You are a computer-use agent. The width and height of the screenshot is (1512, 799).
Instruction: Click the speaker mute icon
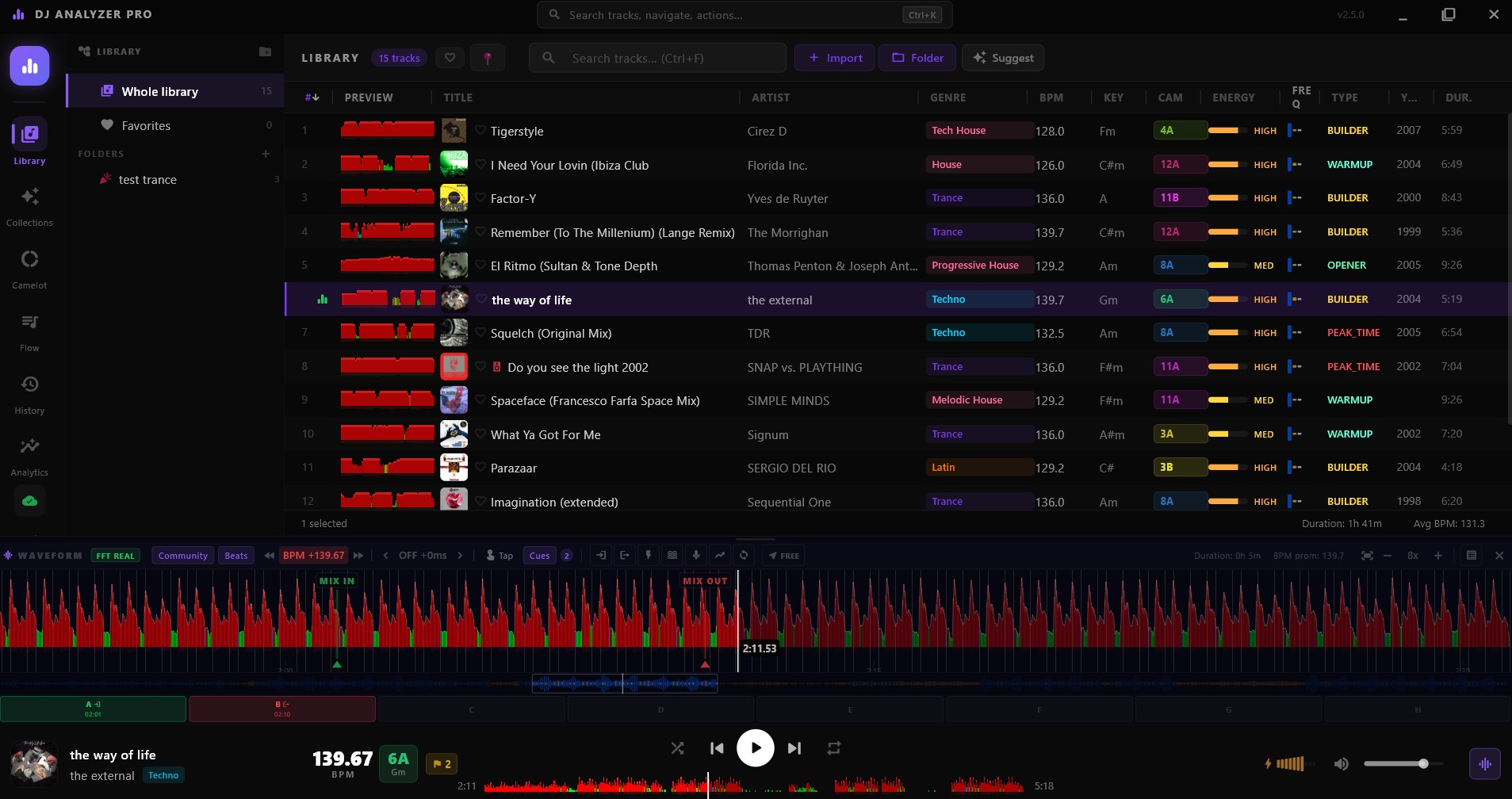pyautogui.click(x=1341, y=764)
